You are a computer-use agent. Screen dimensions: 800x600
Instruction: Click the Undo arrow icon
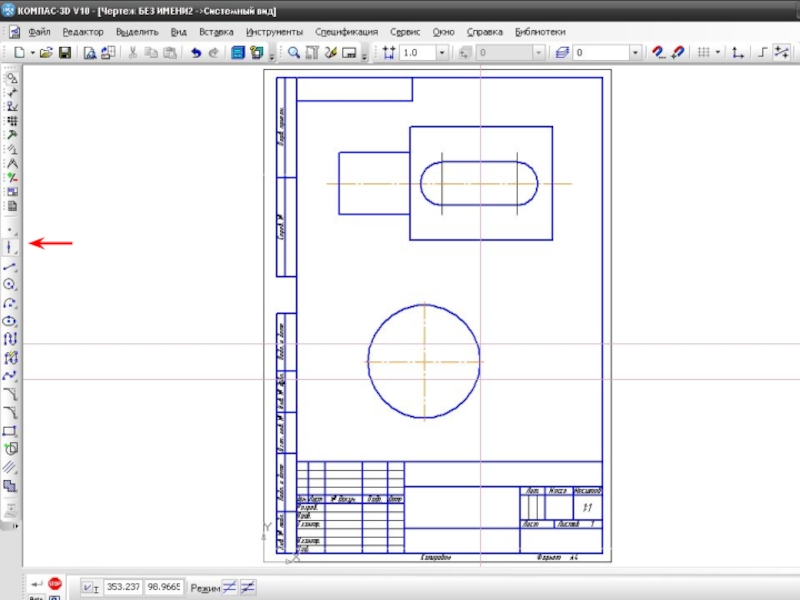(195, 52)
